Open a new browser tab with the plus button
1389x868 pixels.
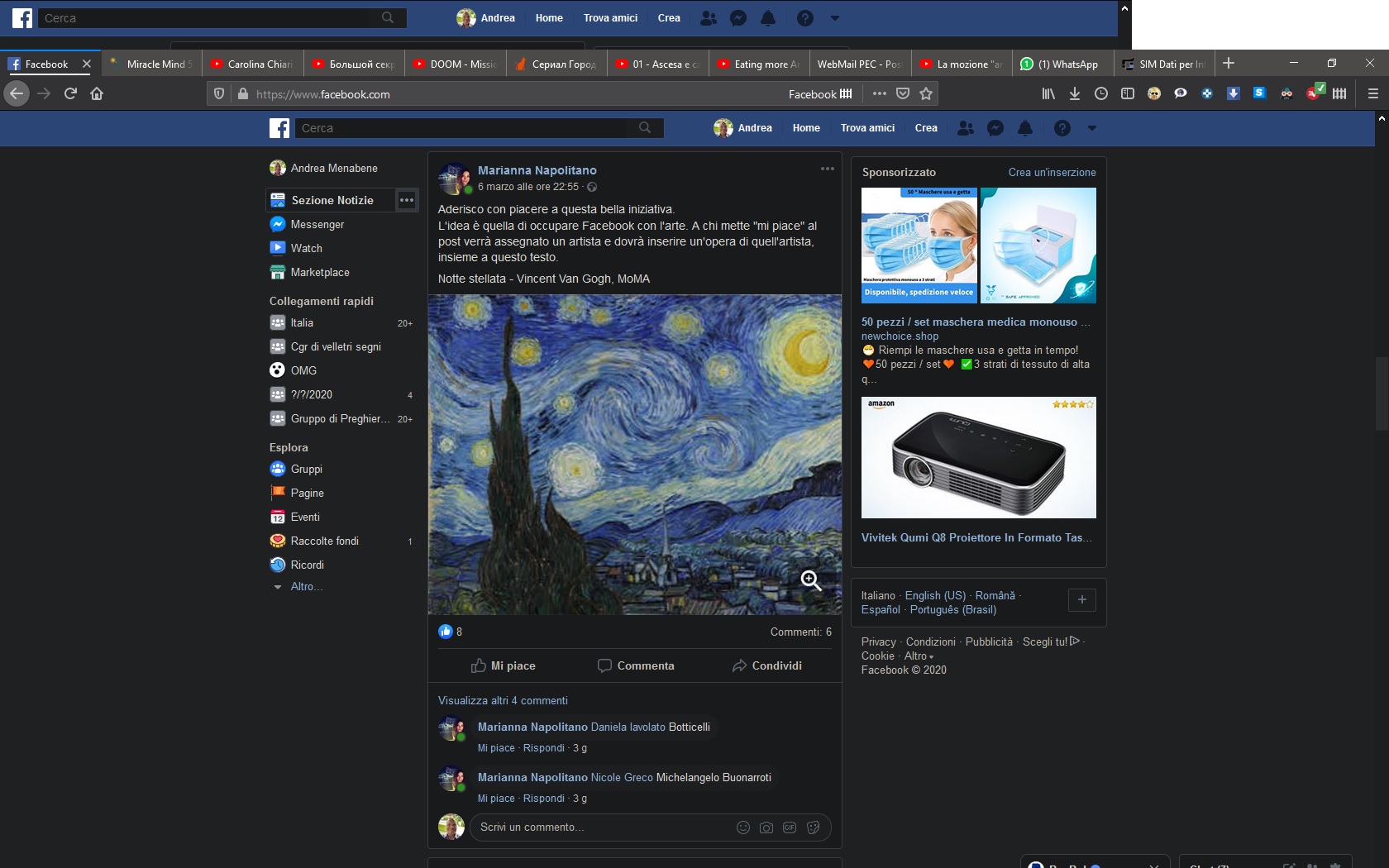pos(1229,63)
